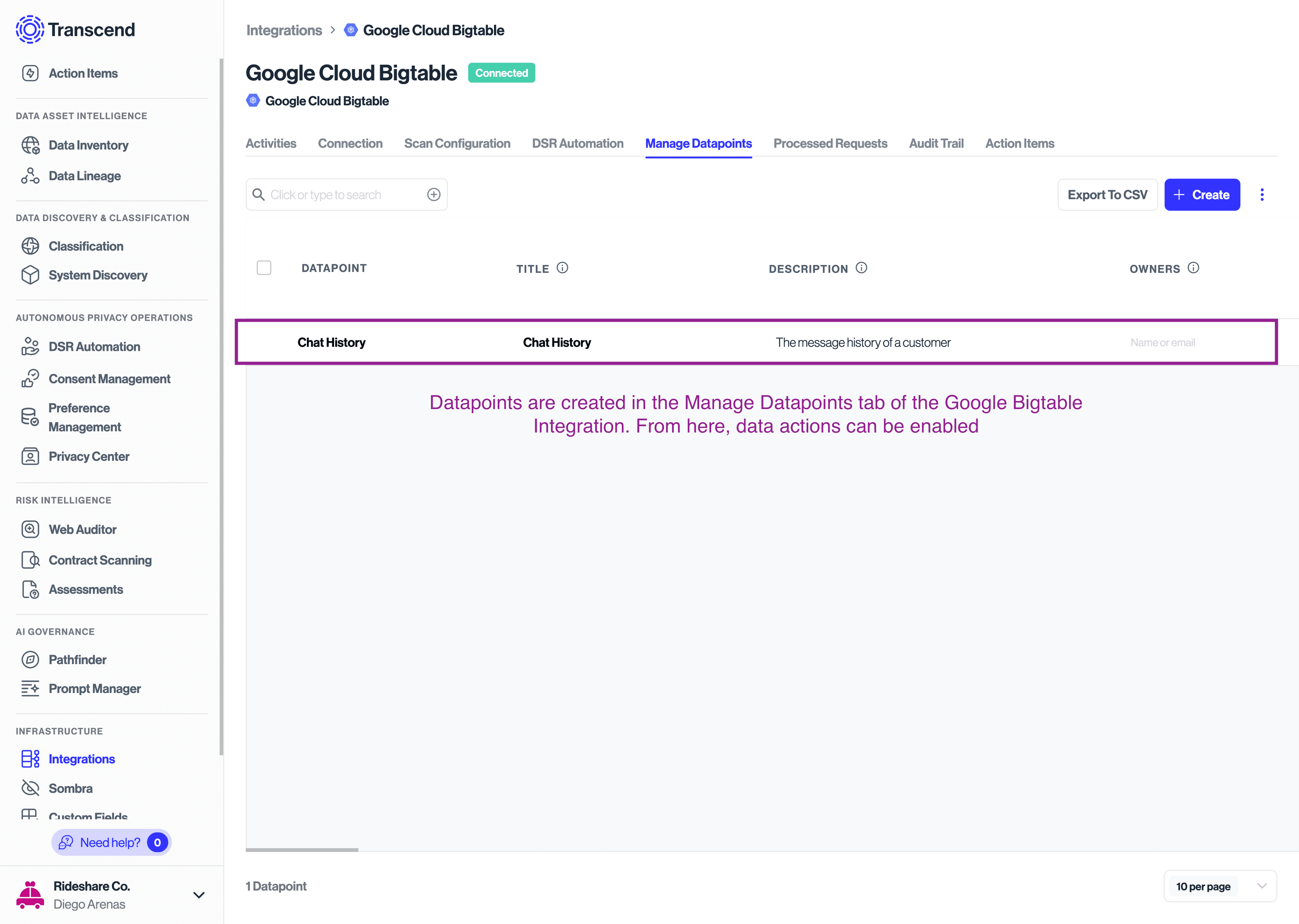Click the Description column info icon
Image resolution: width=1299 pixels, height=924 pixels.
862,268
